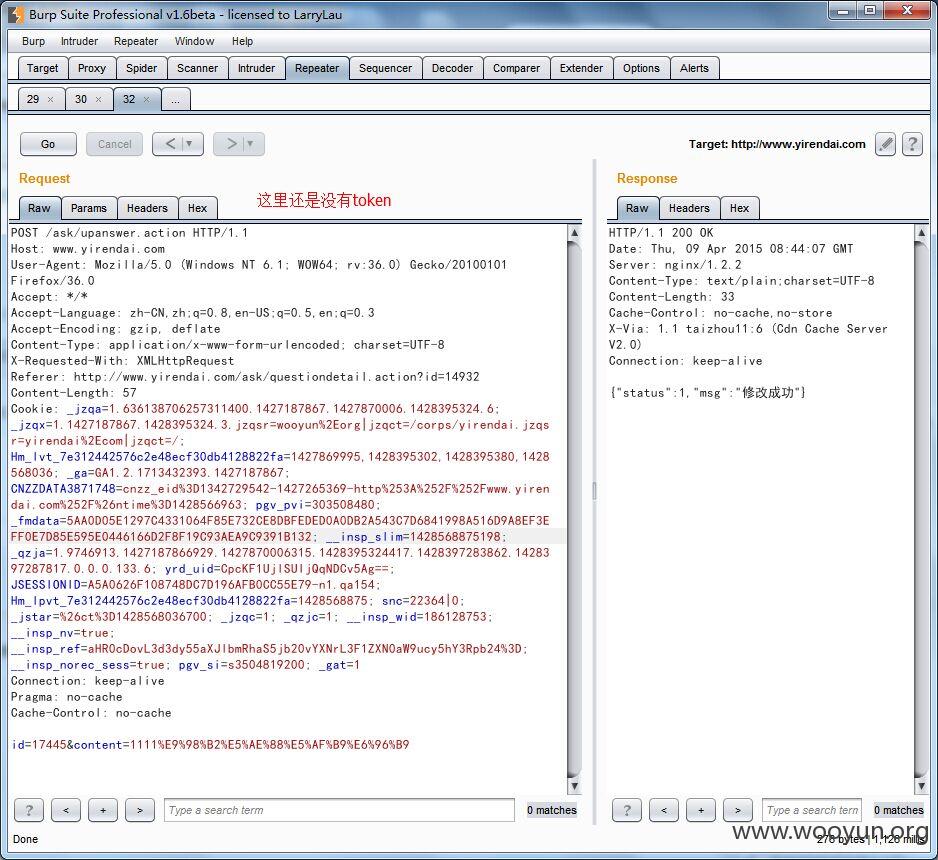
Task: Open the Window menu
Action: coord(194,41)
